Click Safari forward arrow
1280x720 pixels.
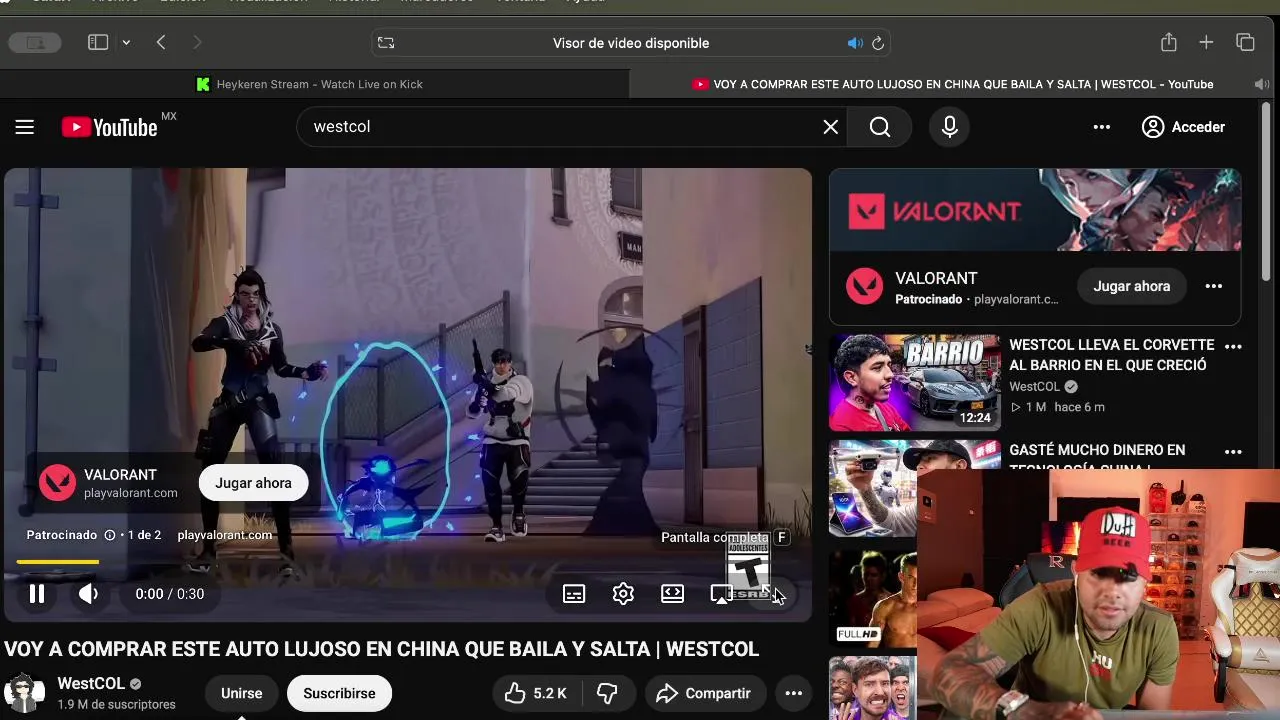click(197, 43)
